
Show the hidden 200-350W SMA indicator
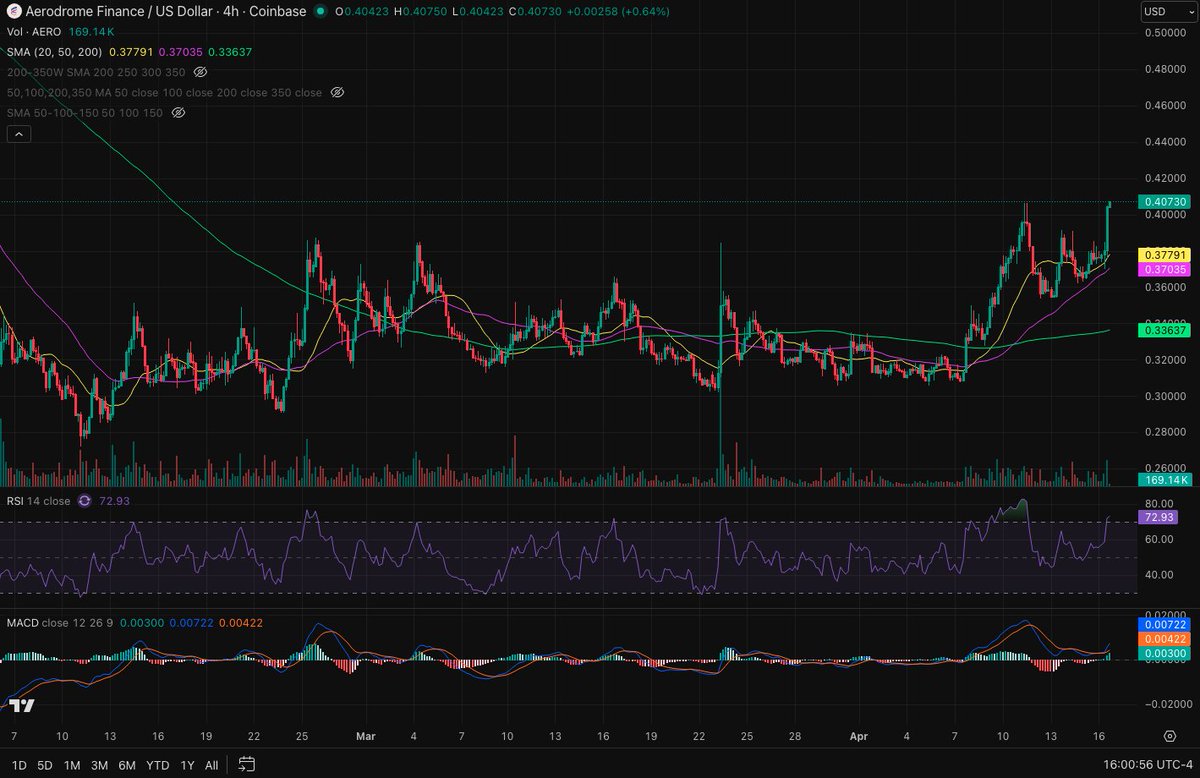coord(200,72)
